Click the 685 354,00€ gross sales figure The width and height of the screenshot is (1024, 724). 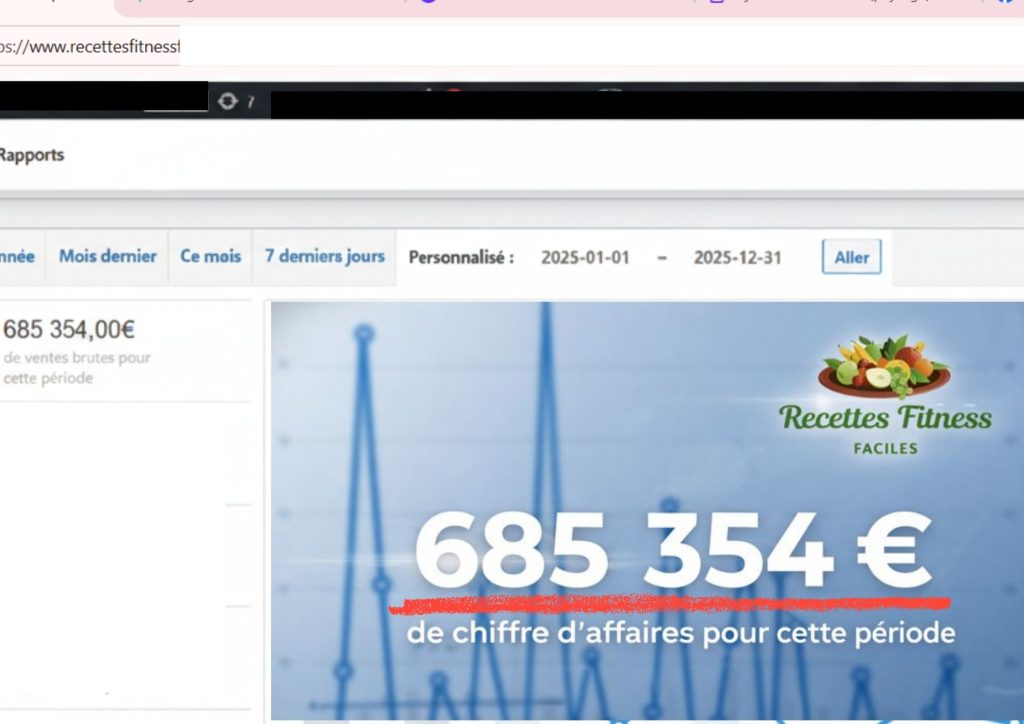[x=69, y=329]
